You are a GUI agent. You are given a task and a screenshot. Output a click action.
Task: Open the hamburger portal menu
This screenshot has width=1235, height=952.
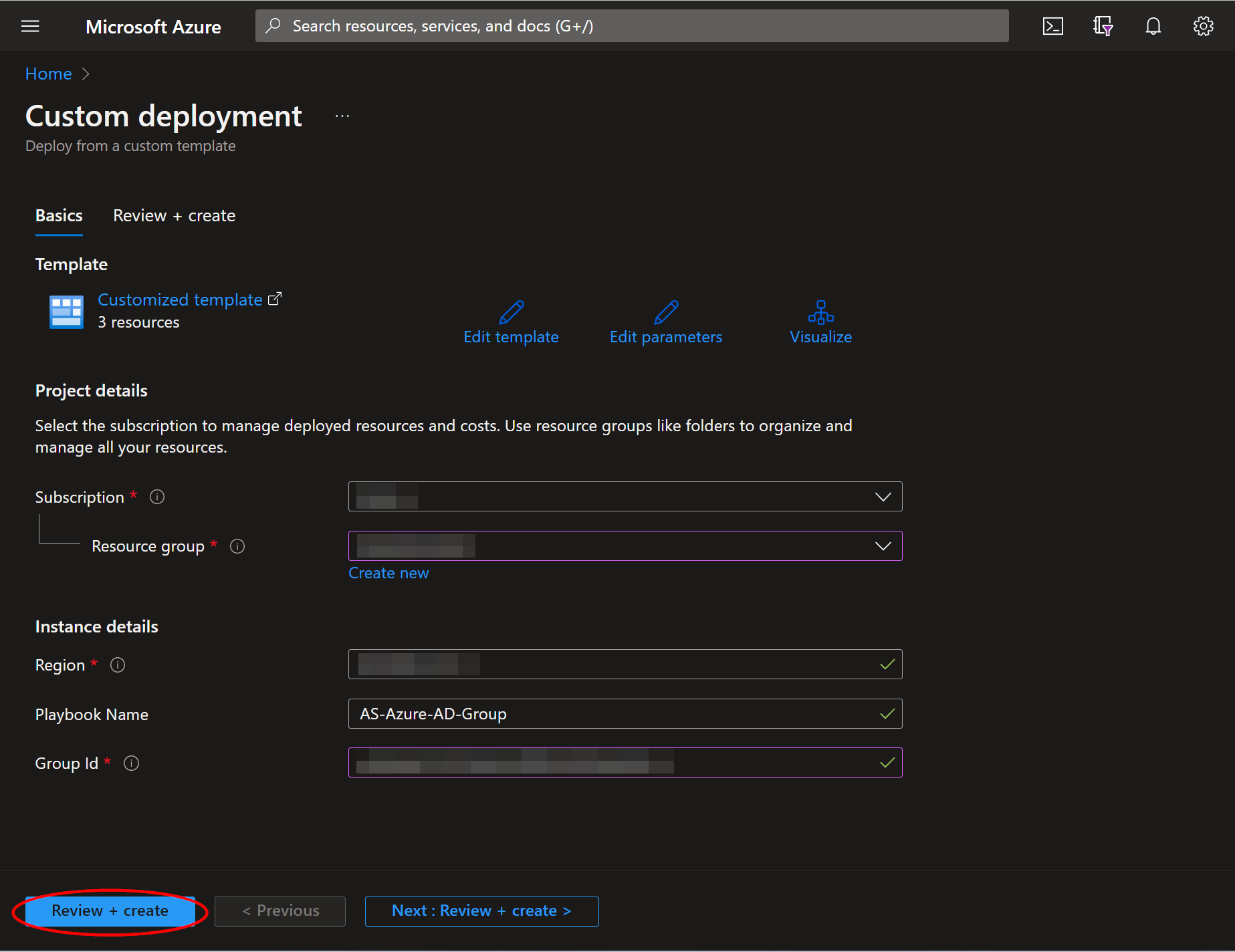pos(30,26)
